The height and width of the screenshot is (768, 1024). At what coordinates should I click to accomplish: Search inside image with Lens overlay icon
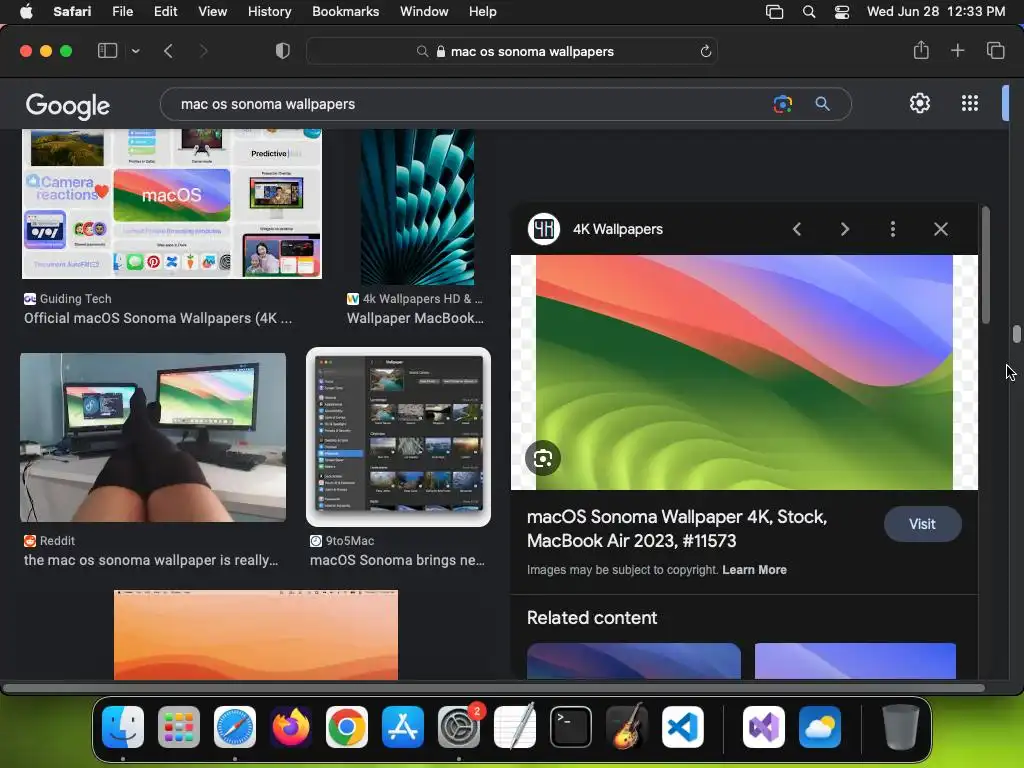(x=543, y=458)
